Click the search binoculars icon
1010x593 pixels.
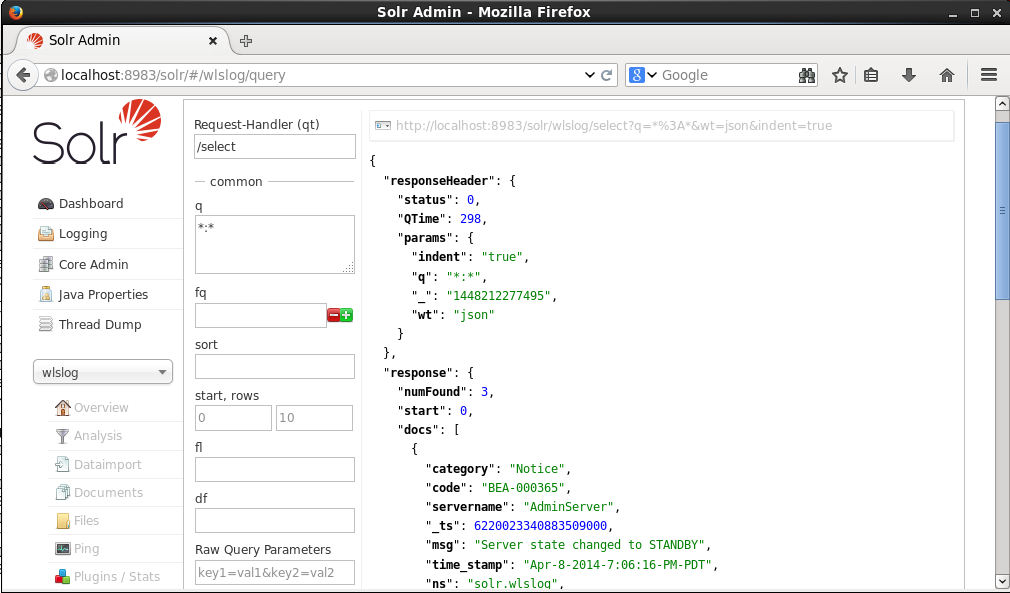[806, 75]
